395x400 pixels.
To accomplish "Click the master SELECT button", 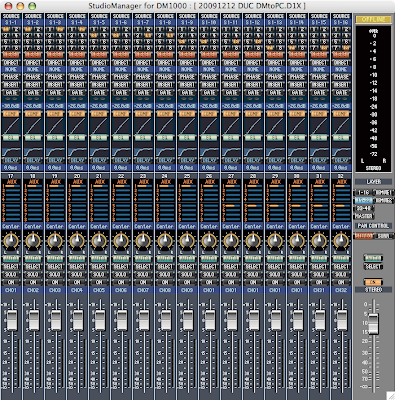I will pyautogui.click(x=373, y=267).
